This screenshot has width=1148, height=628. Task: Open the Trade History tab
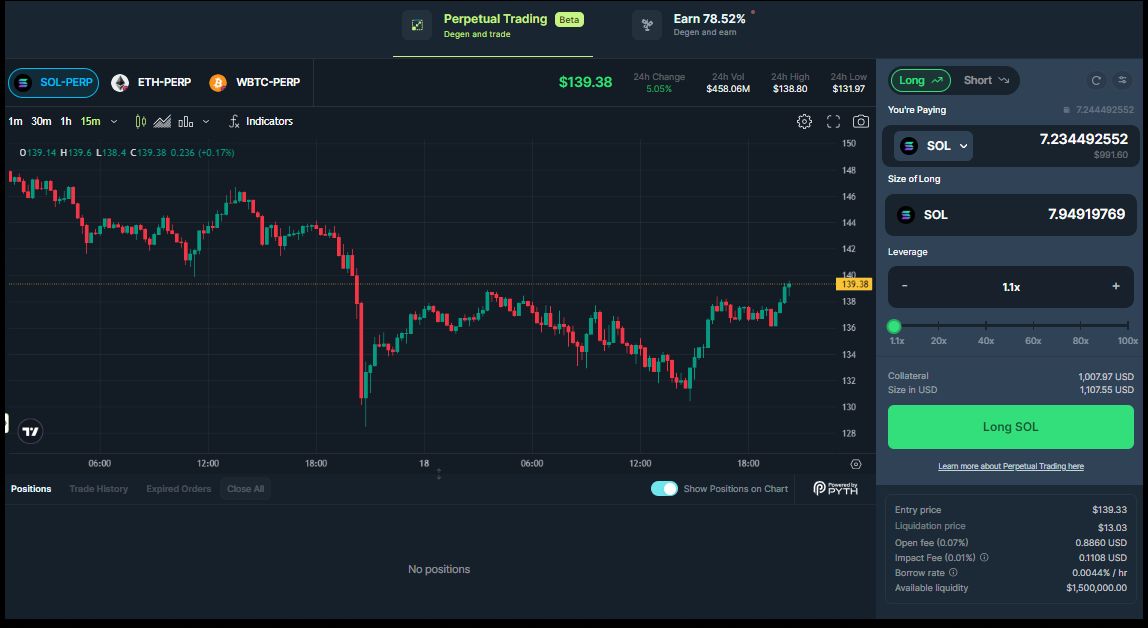(98, 489)
